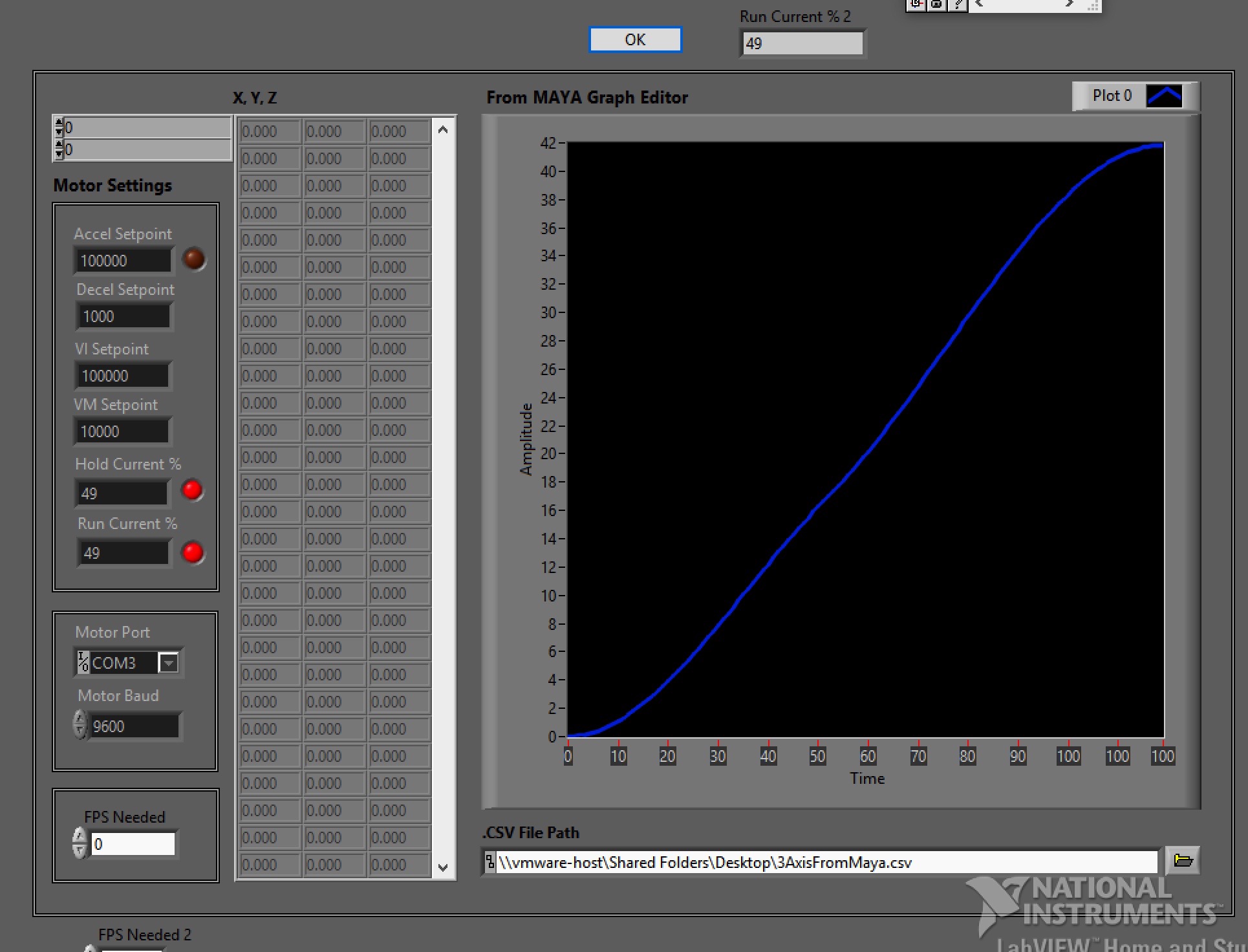Viewport: 1248px width, 952px height.
Task: Click the X, Y, Z array scroll up arrow
Action: point(443,130)
